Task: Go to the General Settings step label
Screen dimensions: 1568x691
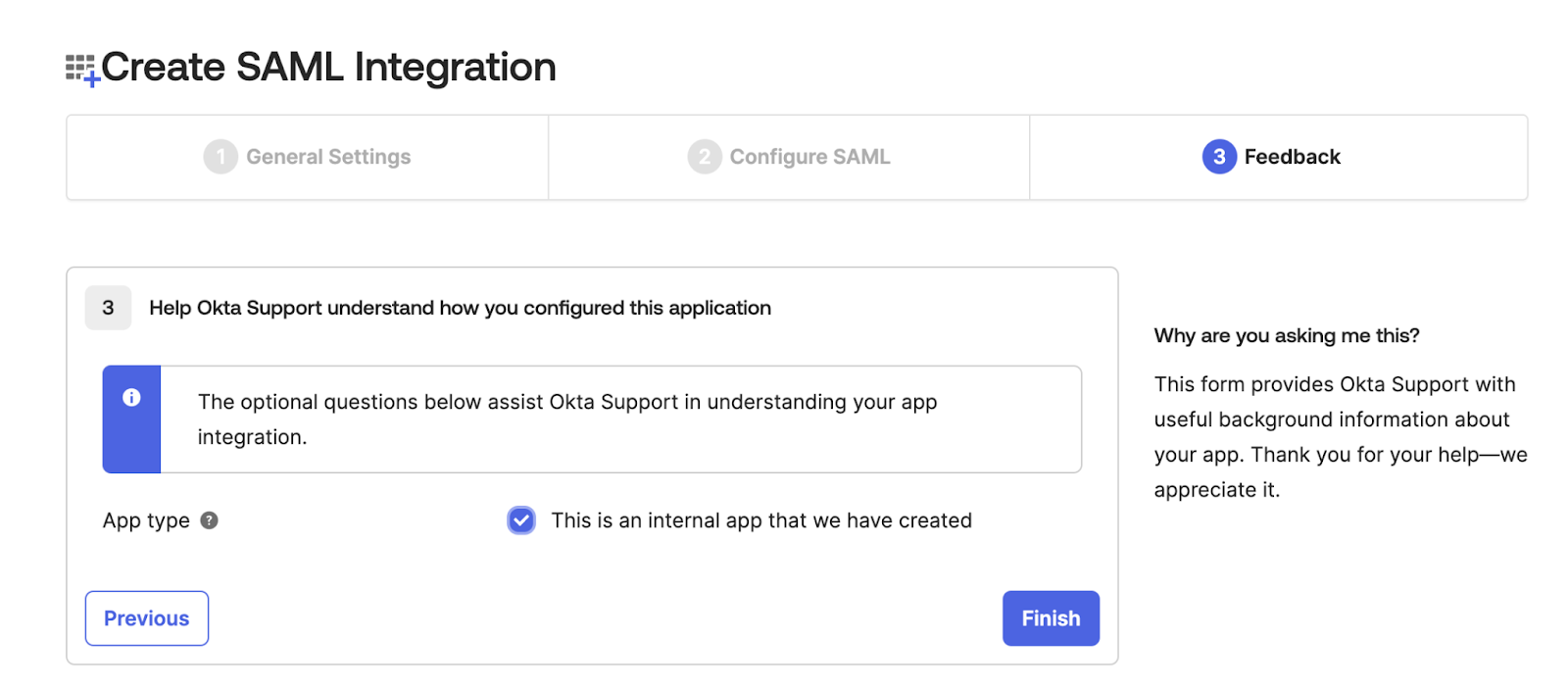Action: 328,157
